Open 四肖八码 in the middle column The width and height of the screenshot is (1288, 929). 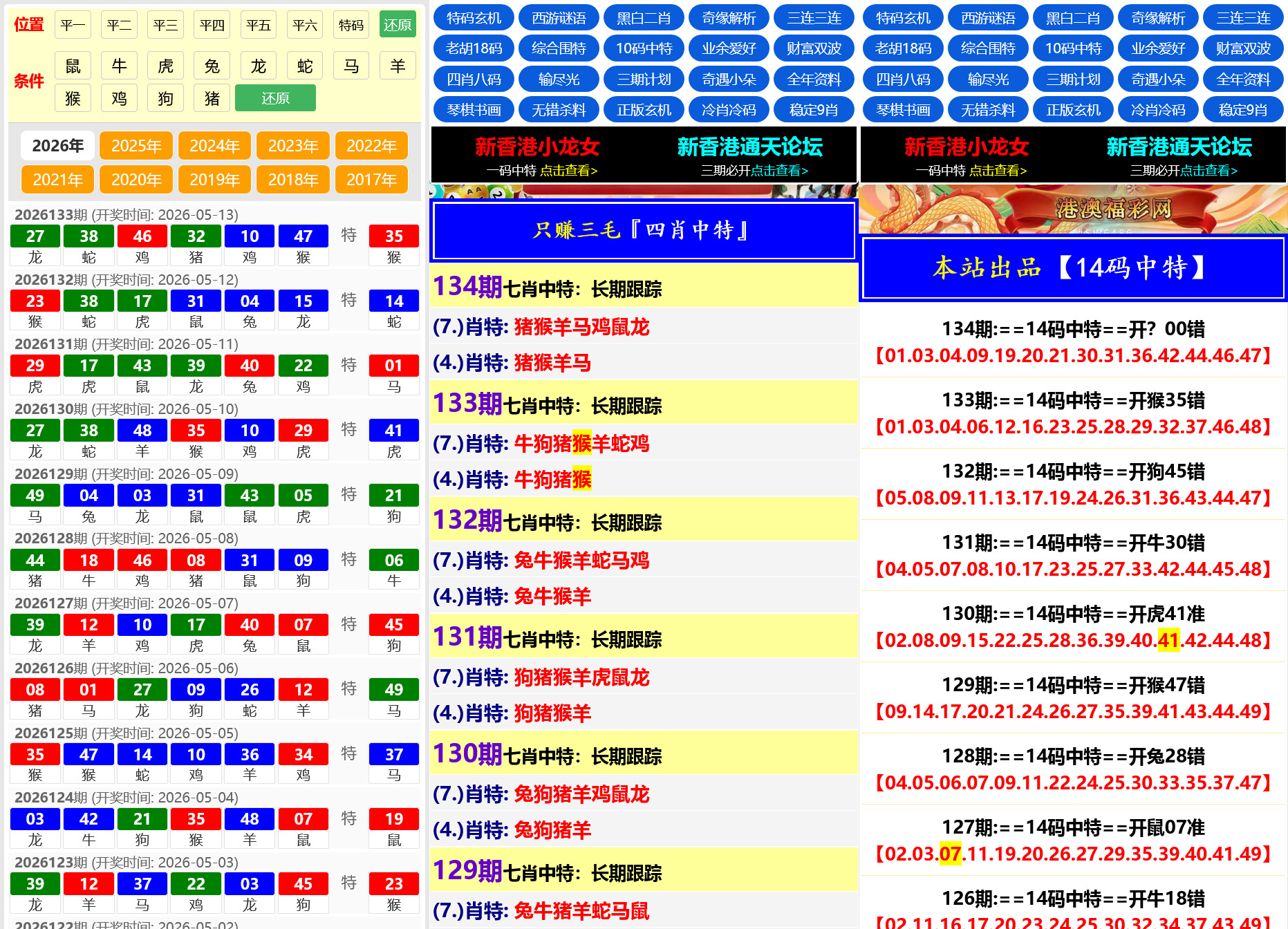[474, 79]
